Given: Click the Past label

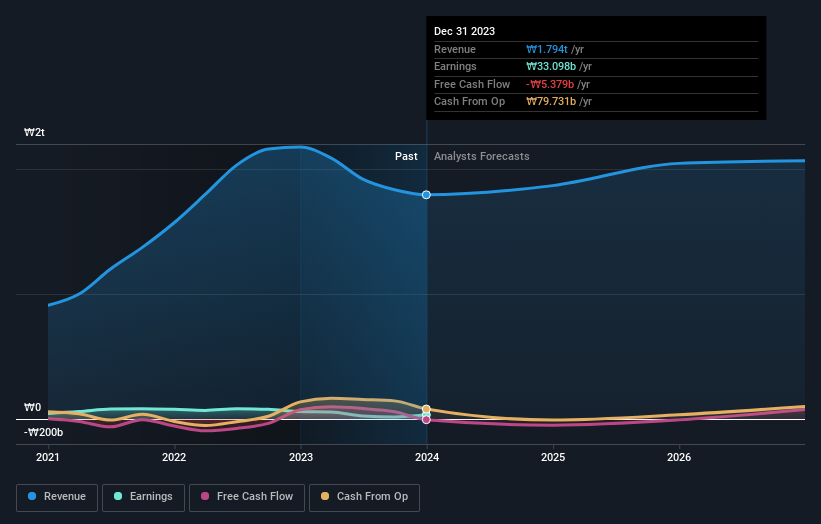Looking at the screenshot, I should [406, 156].
